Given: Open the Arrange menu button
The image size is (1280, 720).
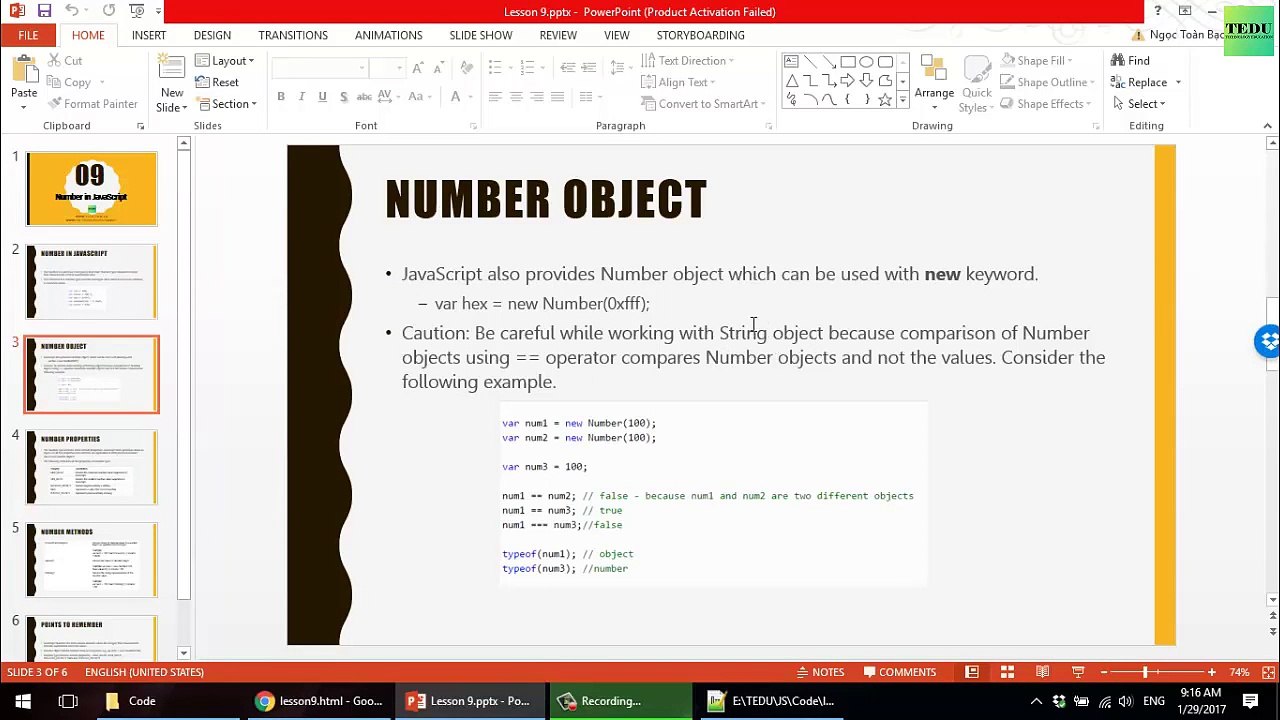Looking at the screenshot, I should coord(934,82).
